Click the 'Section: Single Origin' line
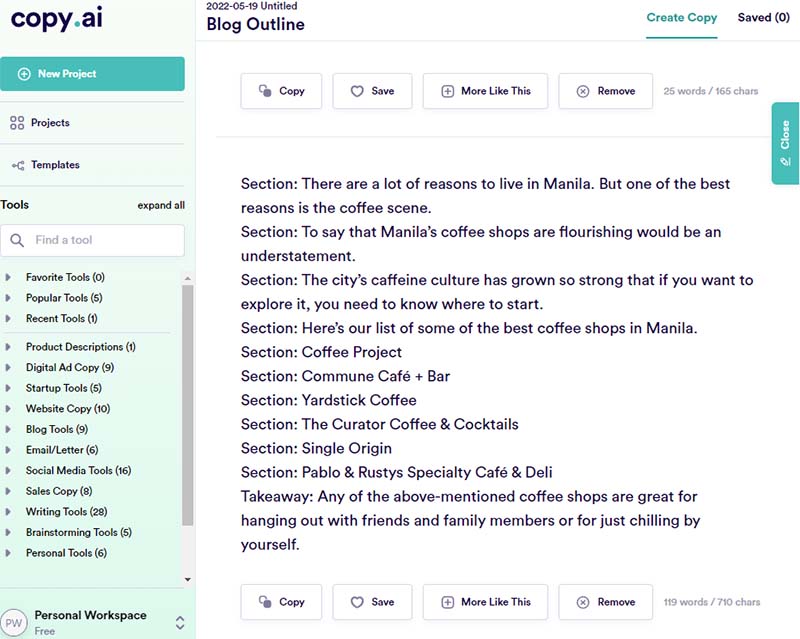 pos(316,448)
